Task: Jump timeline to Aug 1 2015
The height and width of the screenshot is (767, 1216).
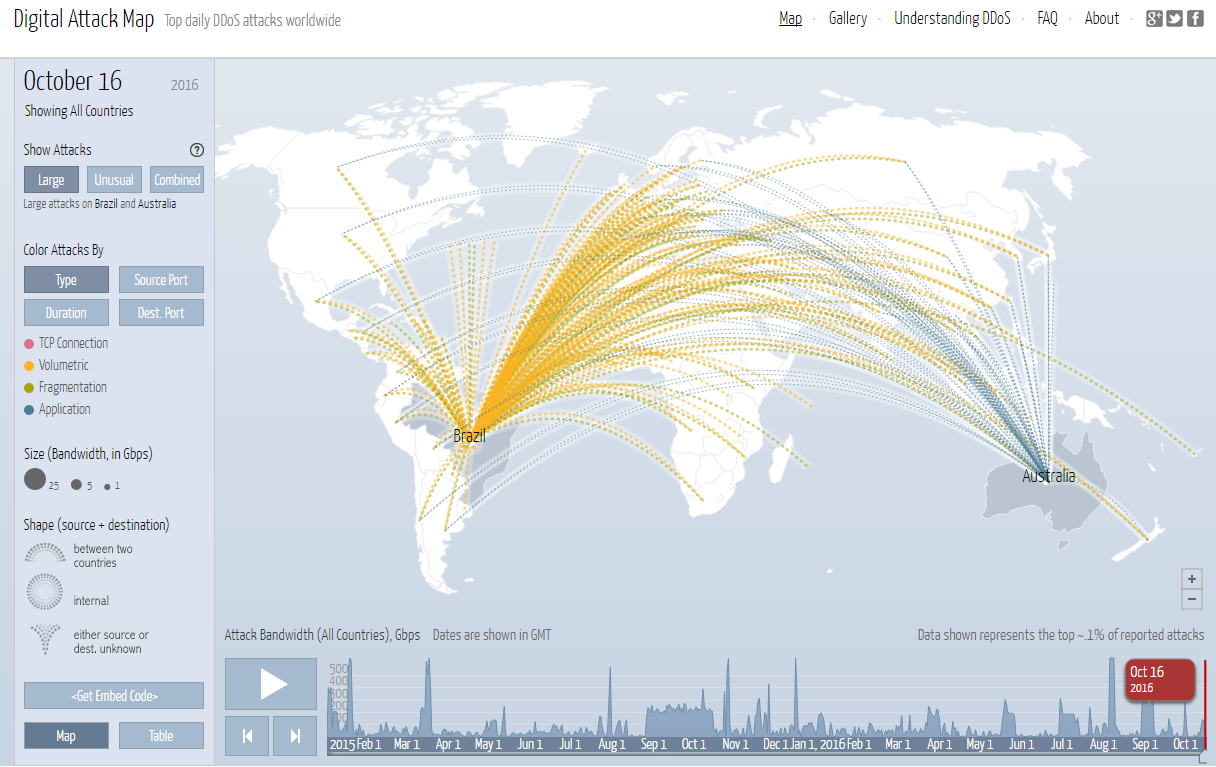Action: click(611, 745)
